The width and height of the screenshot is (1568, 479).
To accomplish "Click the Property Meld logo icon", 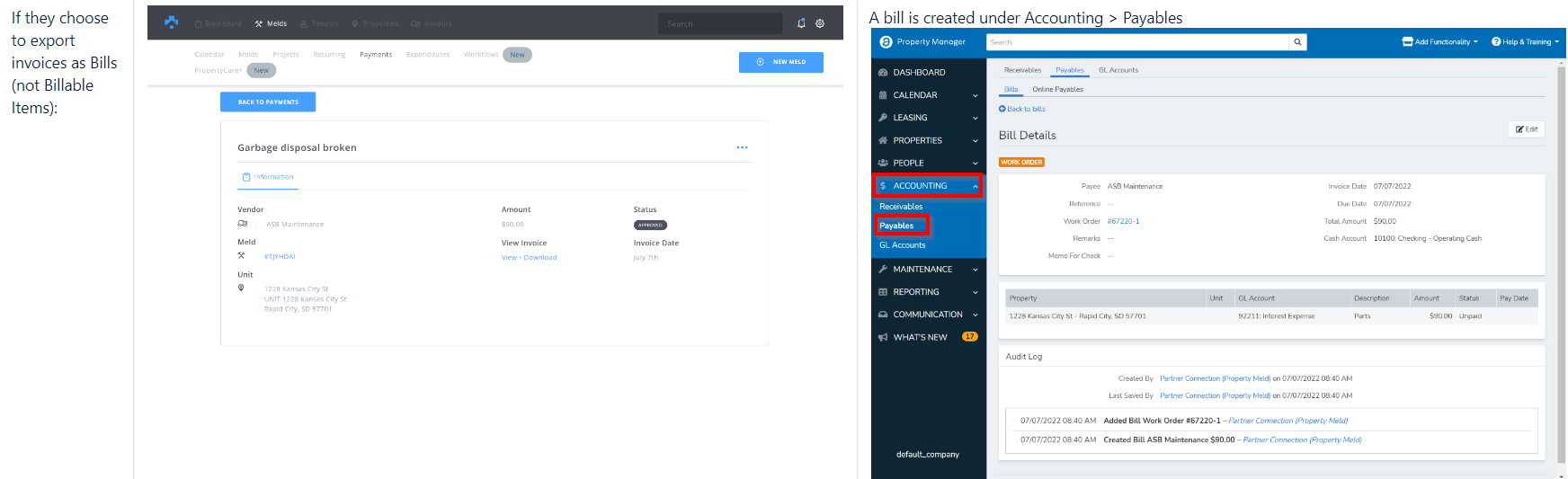I will click(x=172, y=22).
